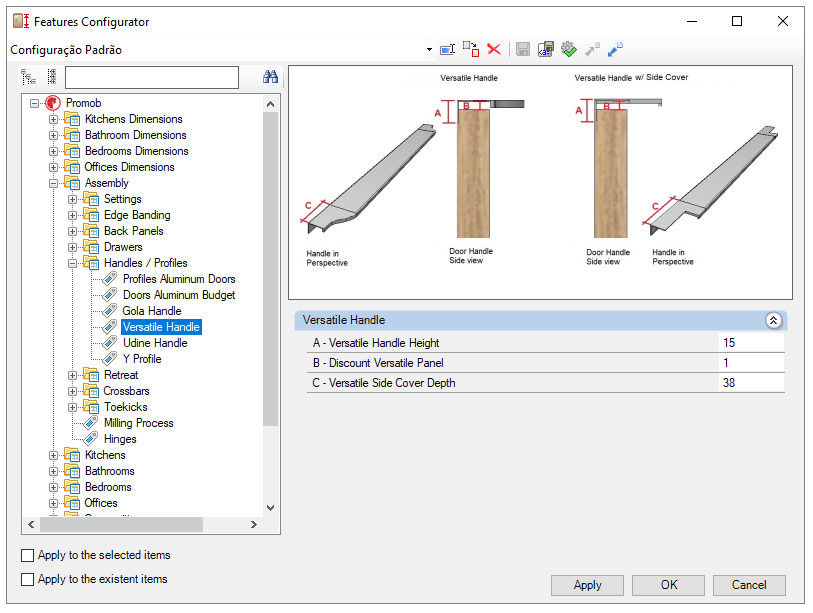Click the duplicate configuration icon
813x613 pixels.
pos(471,49)
